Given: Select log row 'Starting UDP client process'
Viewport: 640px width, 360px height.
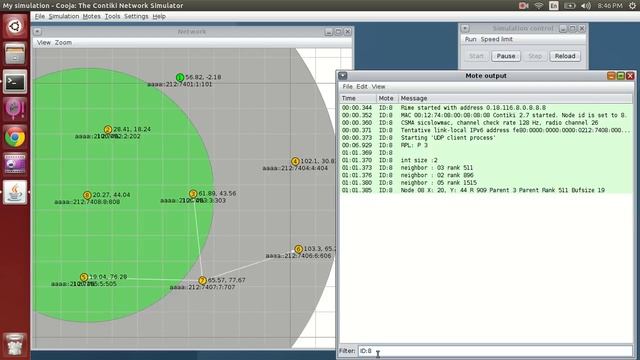Looking at the screenshot, I should click(486, 138).
